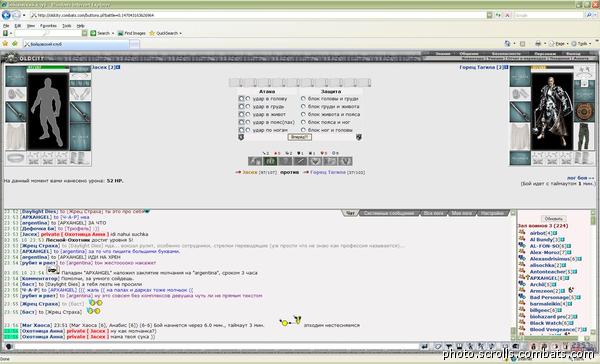600x364 pixels.
Task: Click player name Alexandrisimus in list
Action: [549, 259]
